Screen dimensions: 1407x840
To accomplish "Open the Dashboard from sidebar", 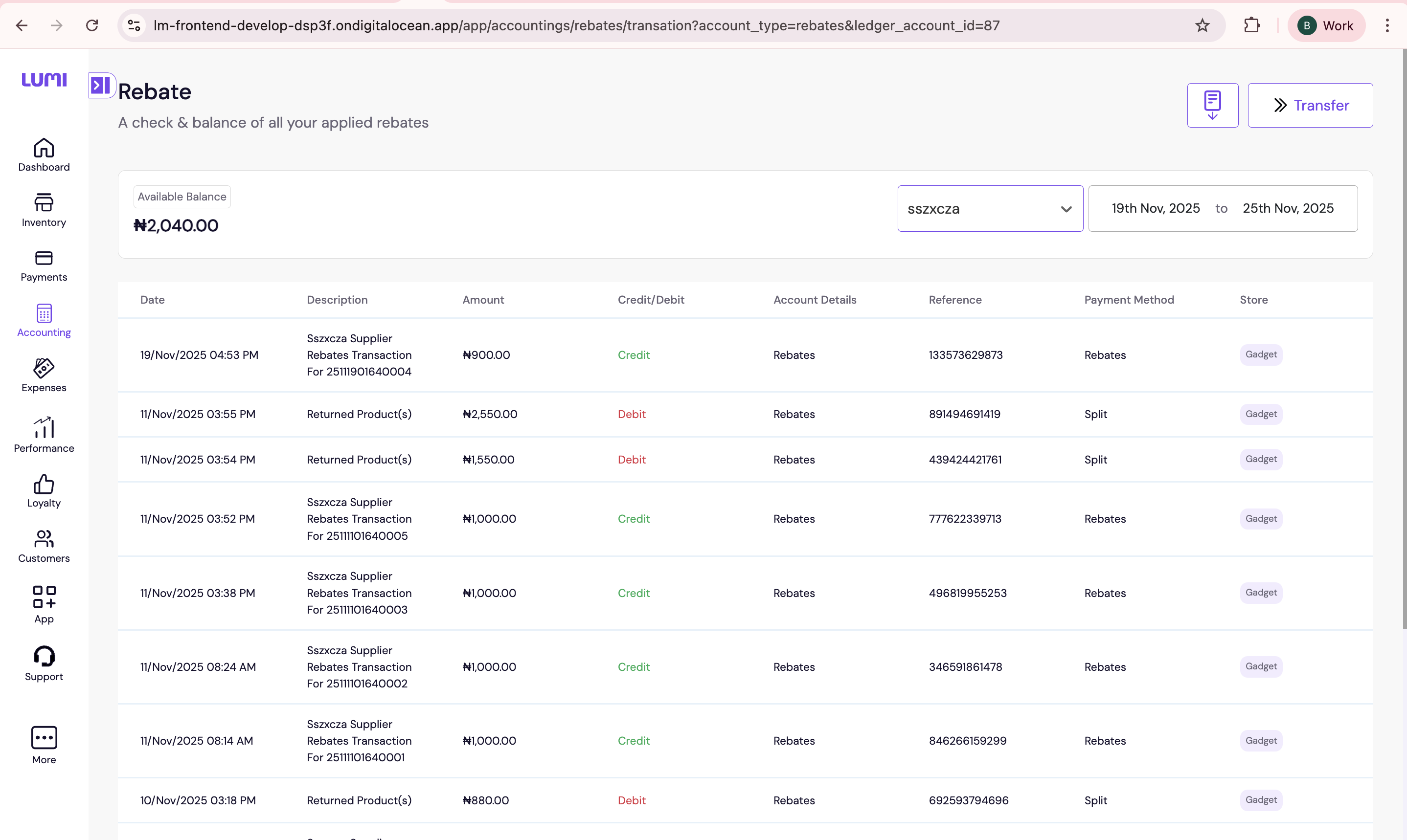I will pos(44,155).
